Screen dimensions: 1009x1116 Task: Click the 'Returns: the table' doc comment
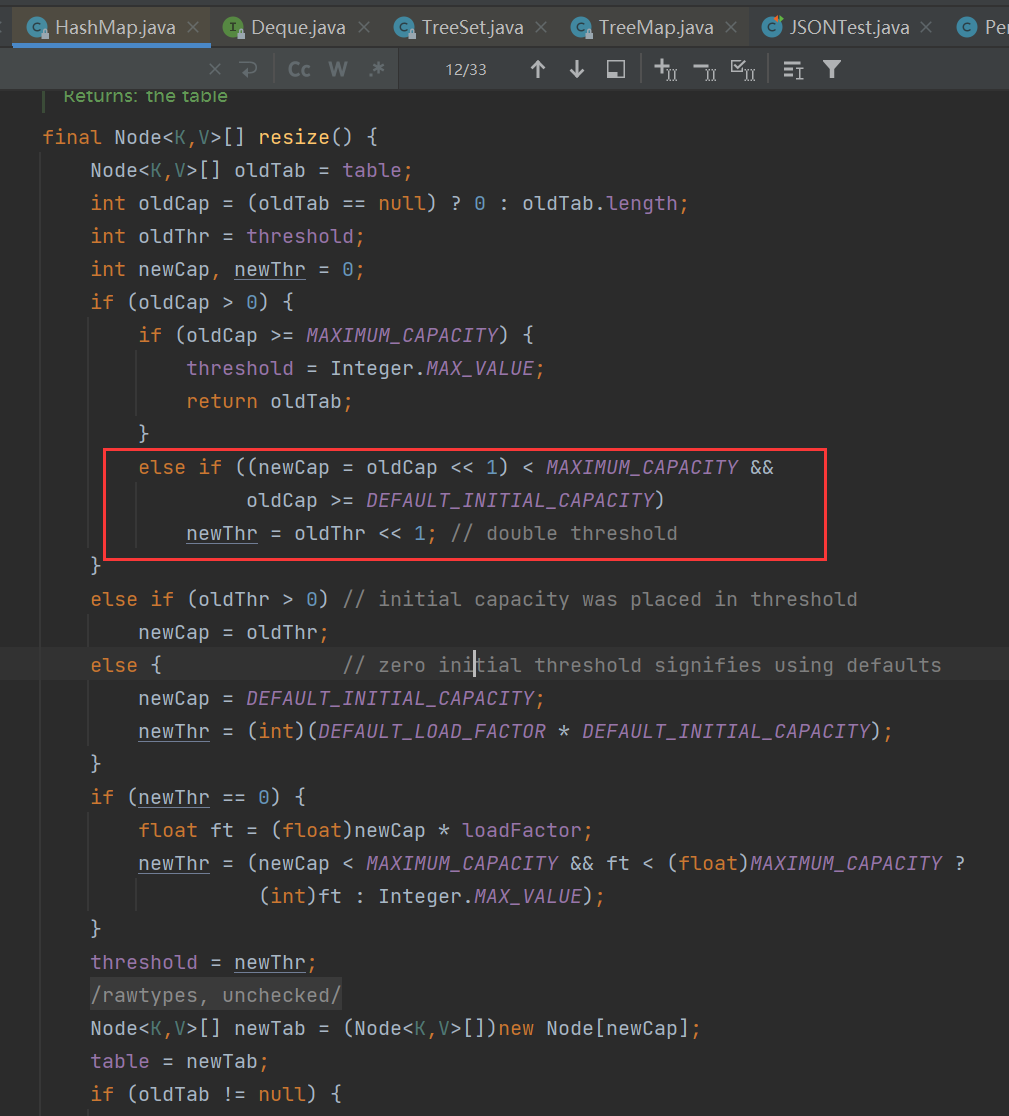145,96
